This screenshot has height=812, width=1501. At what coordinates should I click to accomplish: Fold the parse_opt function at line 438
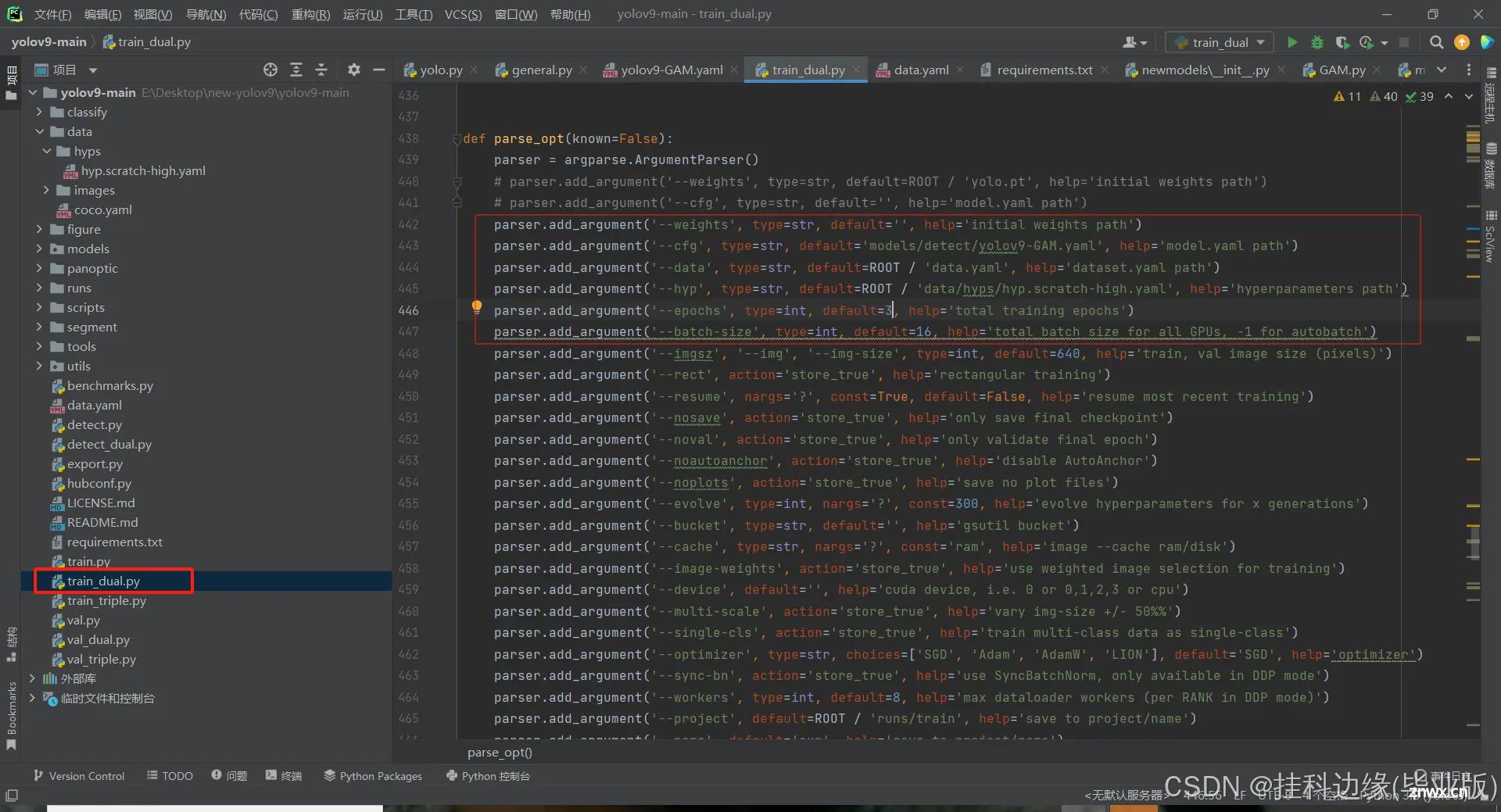click(x=457, y=139)
